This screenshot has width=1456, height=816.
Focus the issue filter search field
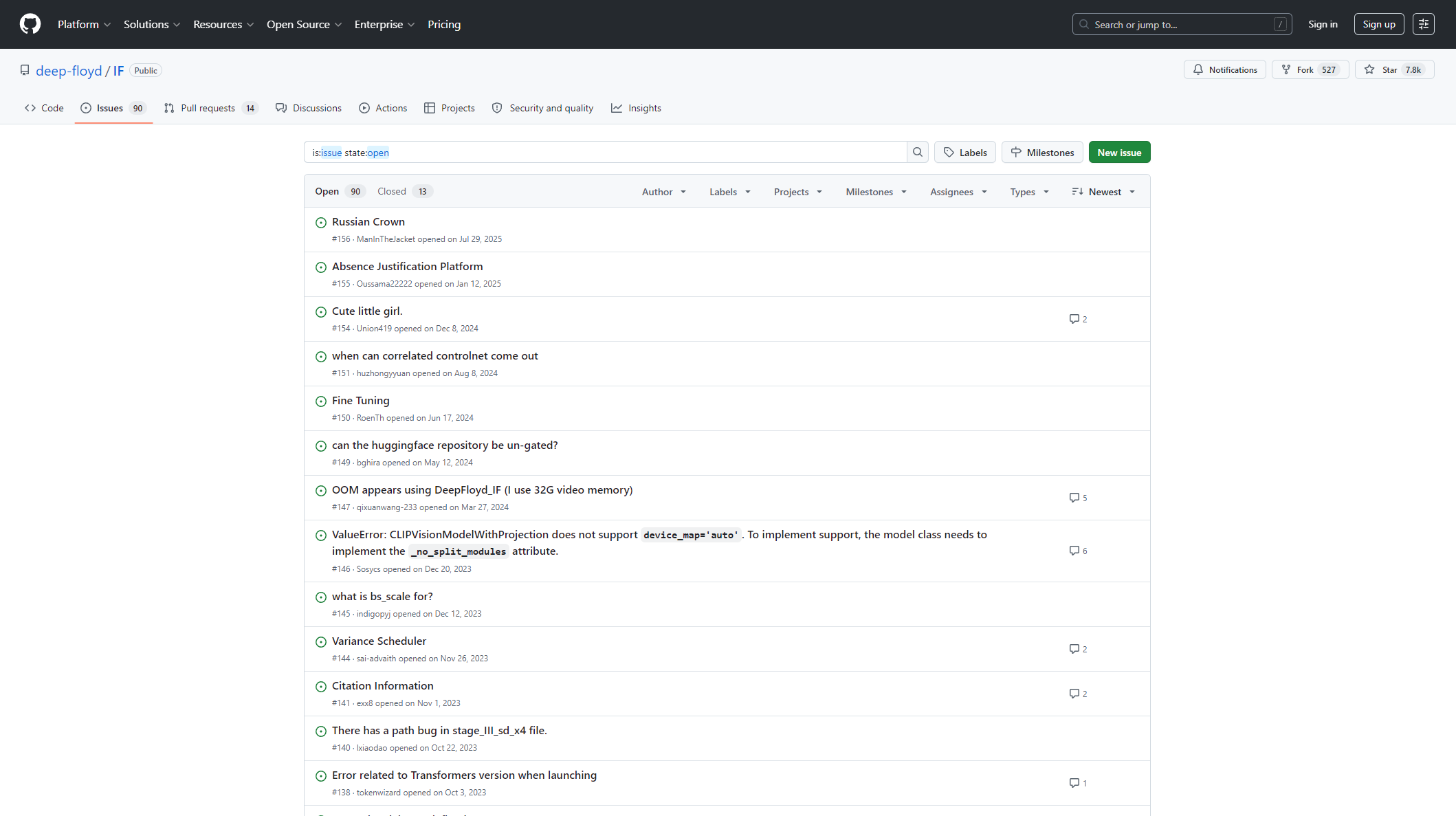[x=605, y=153]
